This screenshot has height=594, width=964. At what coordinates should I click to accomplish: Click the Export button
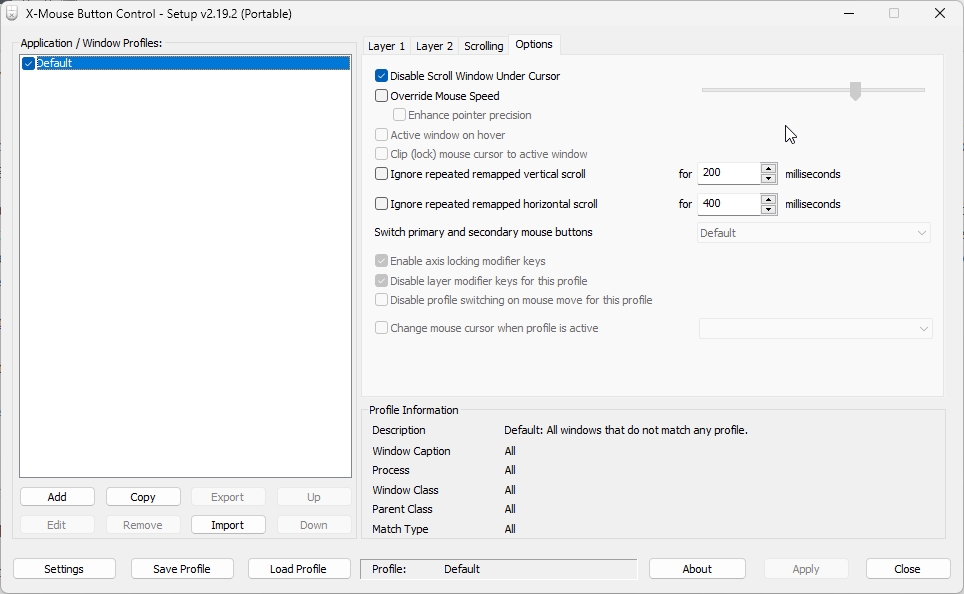point(228,497)
